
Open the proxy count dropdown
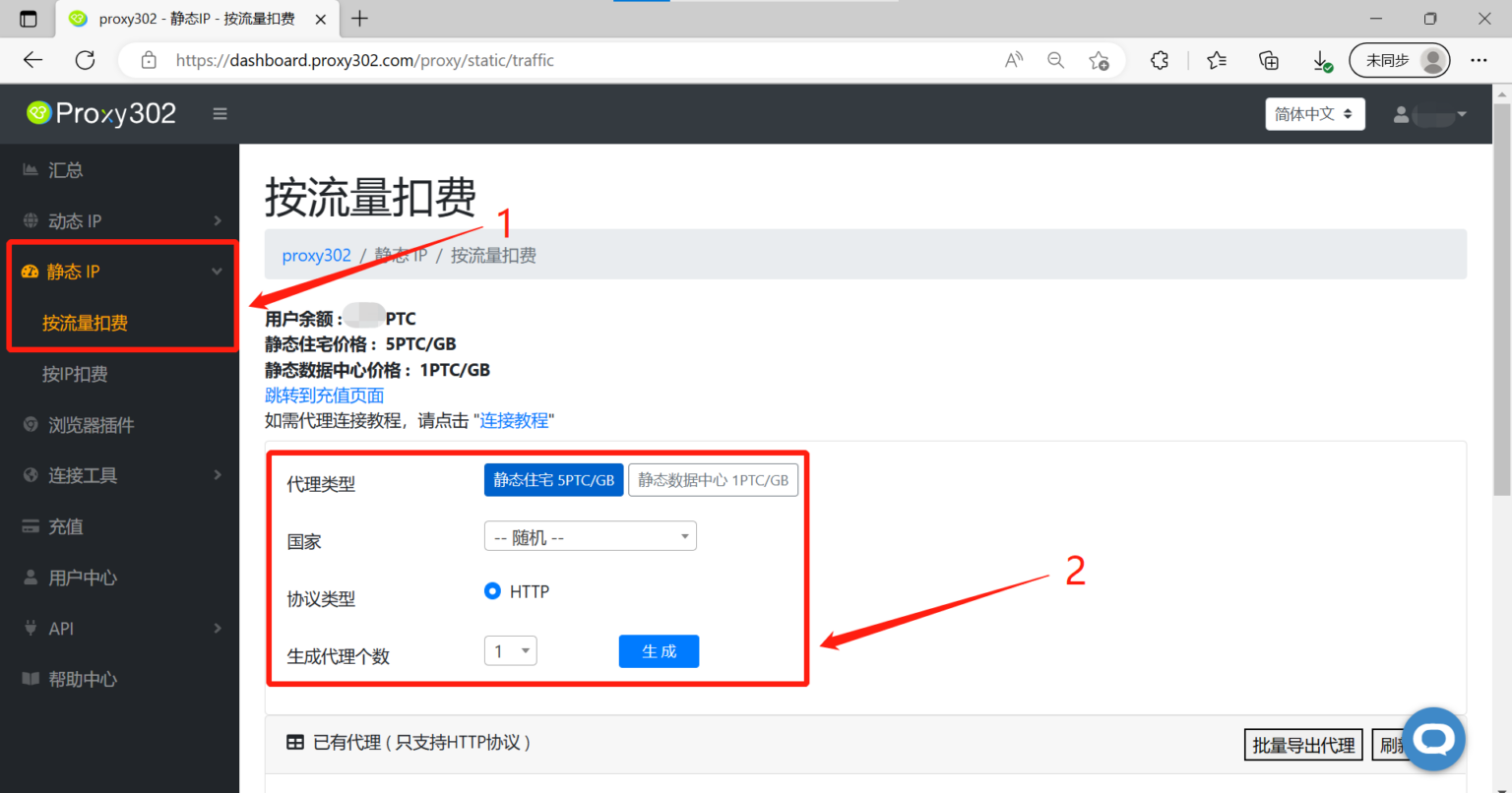pos(510,650)
